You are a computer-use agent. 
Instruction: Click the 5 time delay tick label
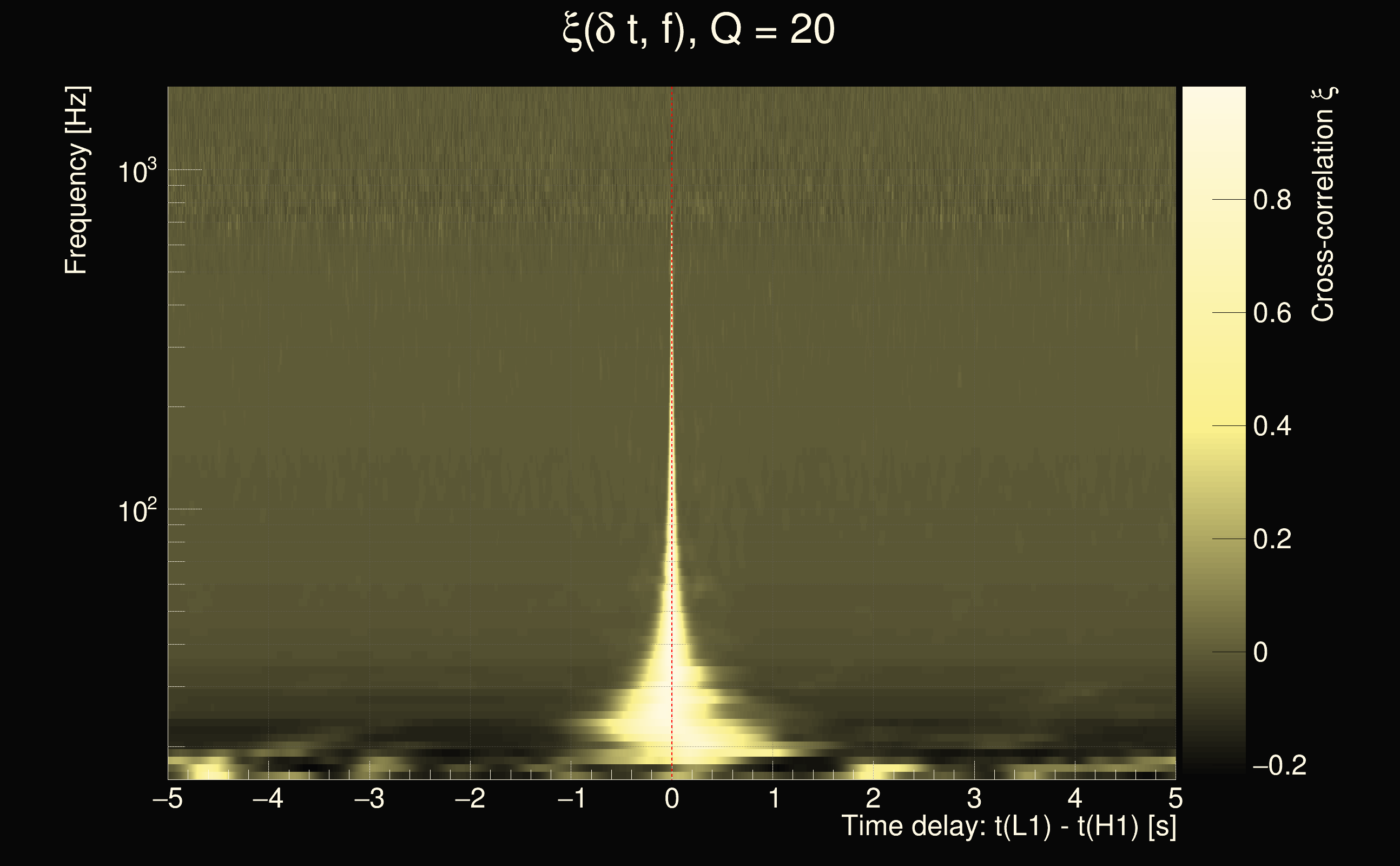point(1175,798)
